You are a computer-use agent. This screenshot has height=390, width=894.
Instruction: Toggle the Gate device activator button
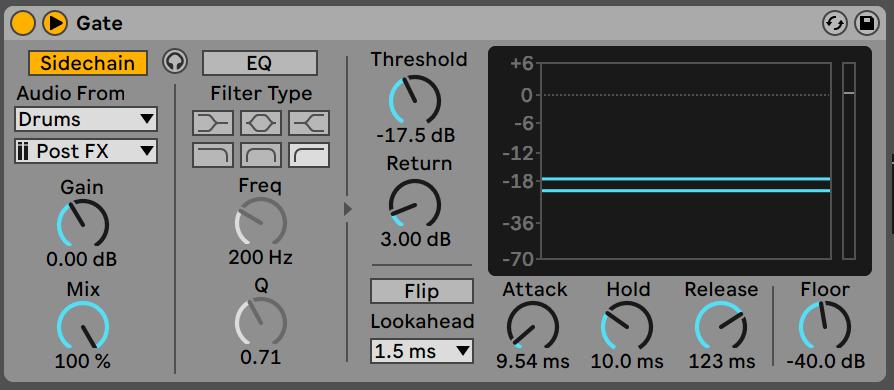(x=23, y=23)
